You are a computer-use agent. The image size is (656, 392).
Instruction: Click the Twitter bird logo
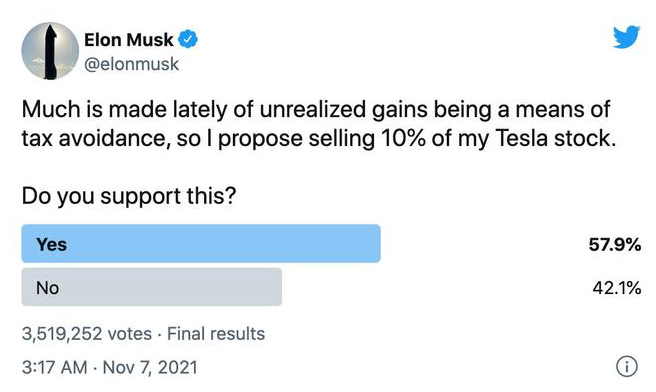click(x=626, y=37)
